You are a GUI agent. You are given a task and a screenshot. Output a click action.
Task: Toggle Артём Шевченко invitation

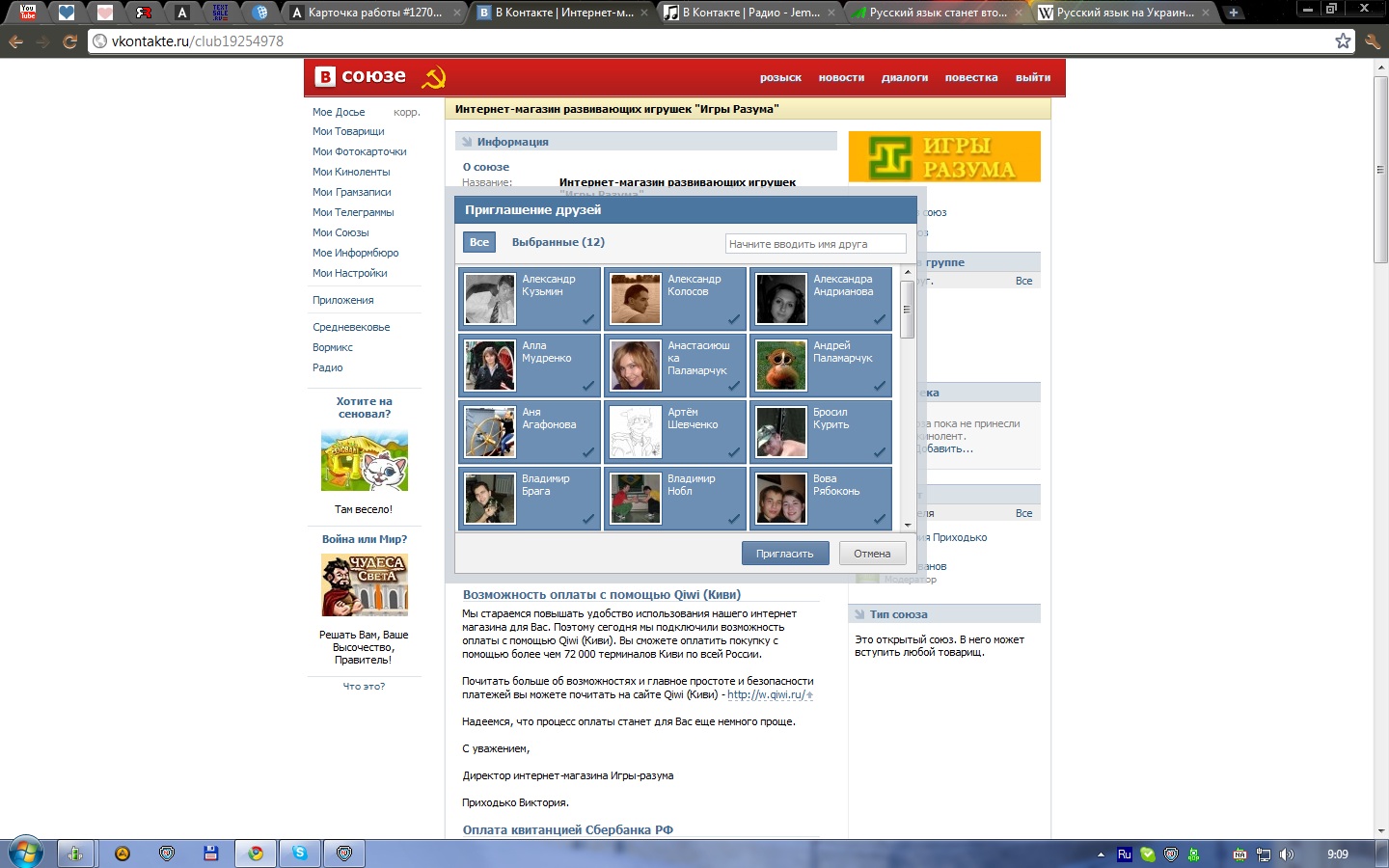(x=675, y=432)
